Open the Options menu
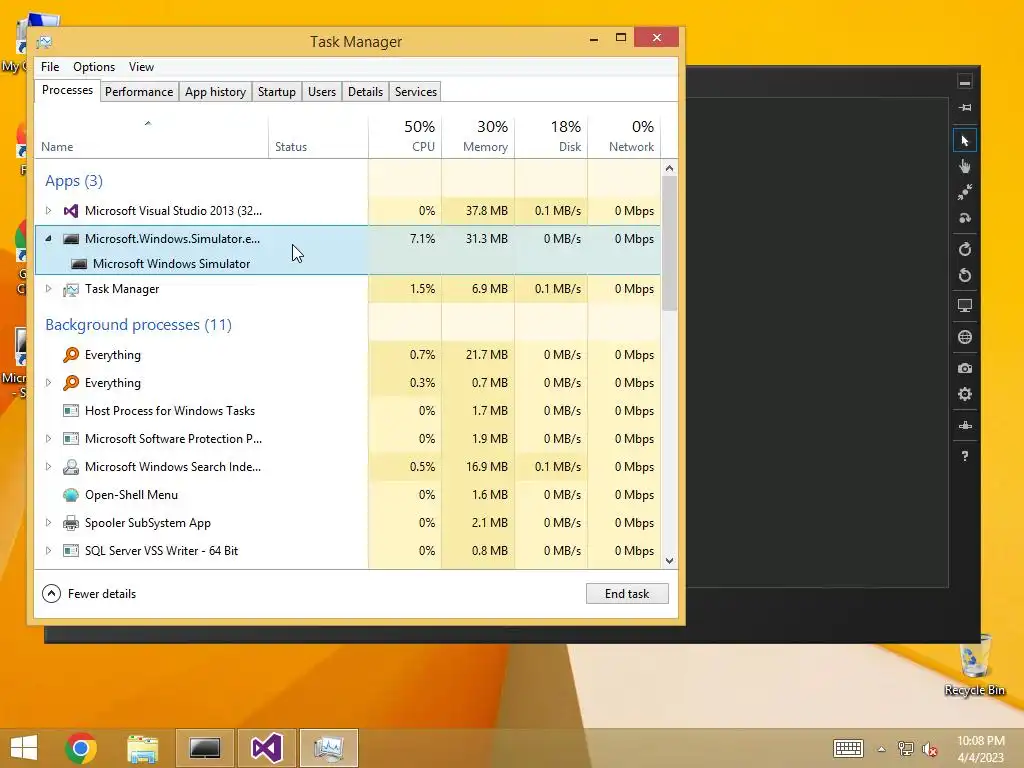Viewport: 1024px width, 768px height. (94, 67)
